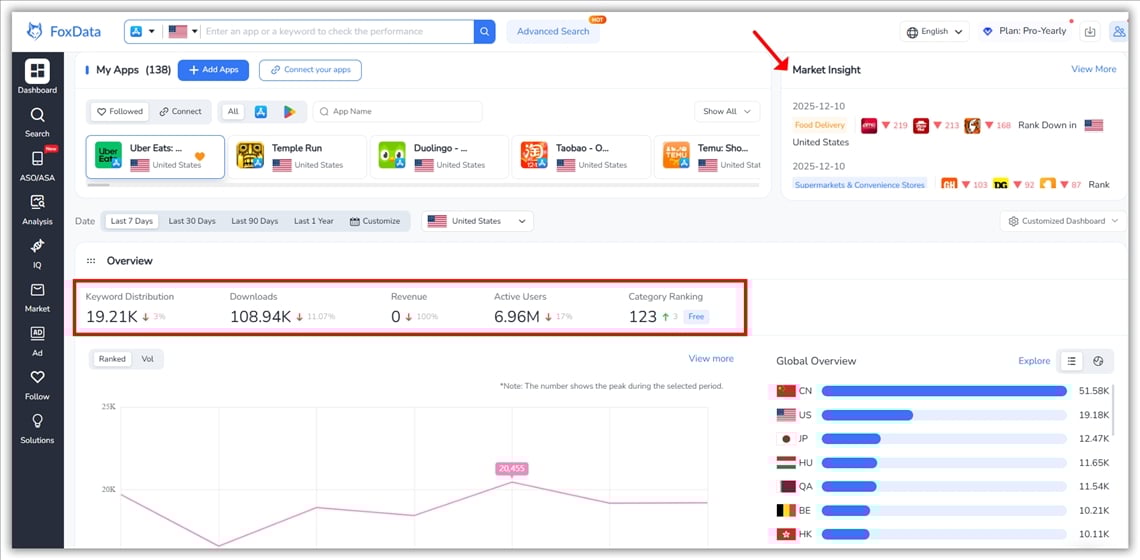The height and width of the screenshot is (560, 1140).
Task: Toggle the Followed apps filter
Action: click(x=120, y=112)
